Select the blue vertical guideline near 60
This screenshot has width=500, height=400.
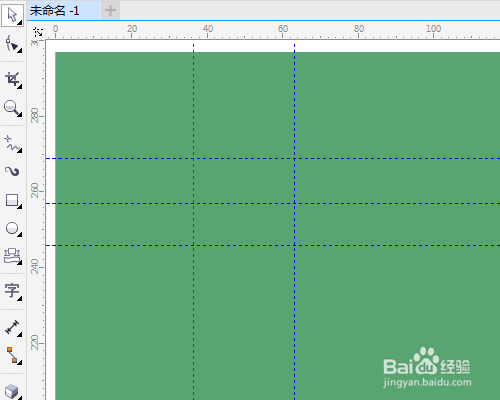click(x=294, y=221)
